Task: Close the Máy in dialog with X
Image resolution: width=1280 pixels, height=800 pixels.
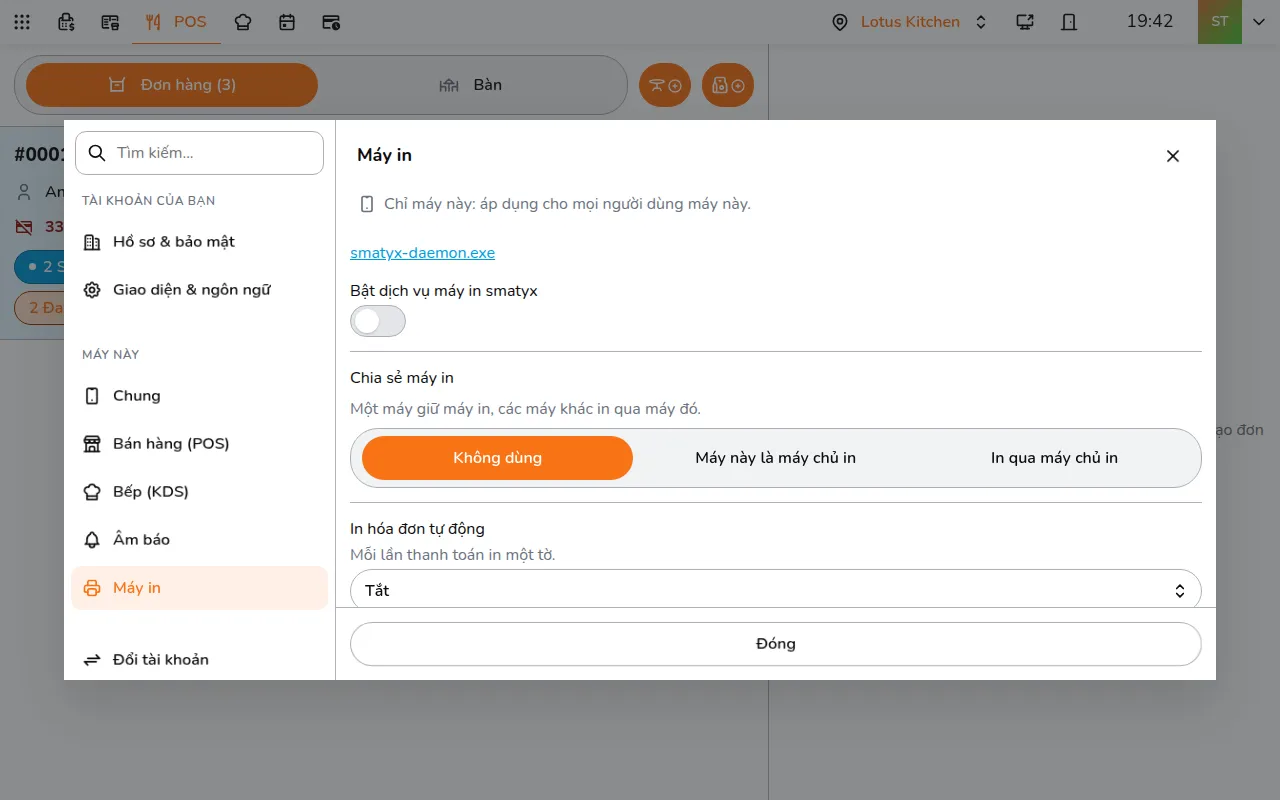Action: (1173, 156)
